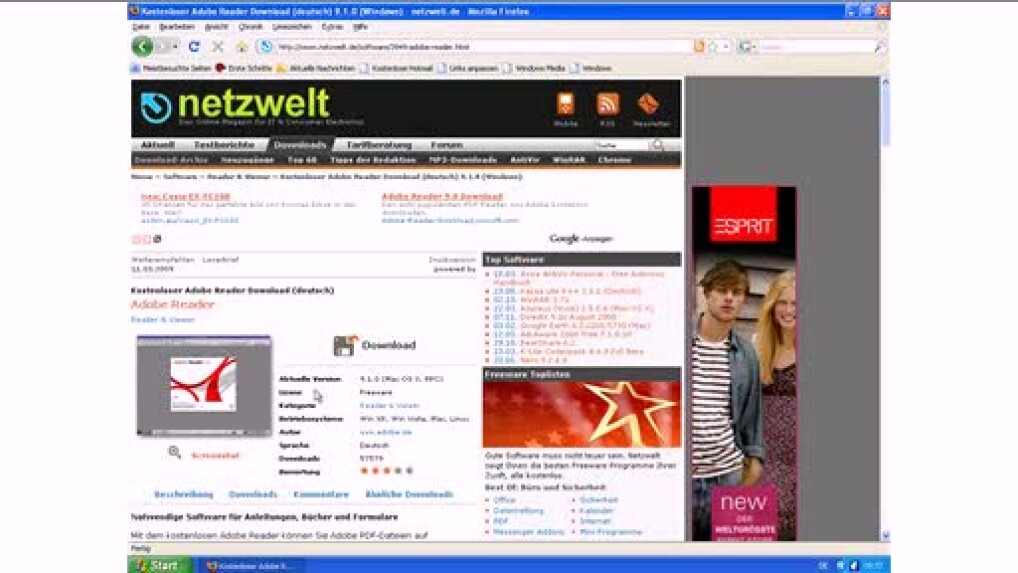
Task: Click the Newsletter icon in the header
Action: click(x=650, y=104)
